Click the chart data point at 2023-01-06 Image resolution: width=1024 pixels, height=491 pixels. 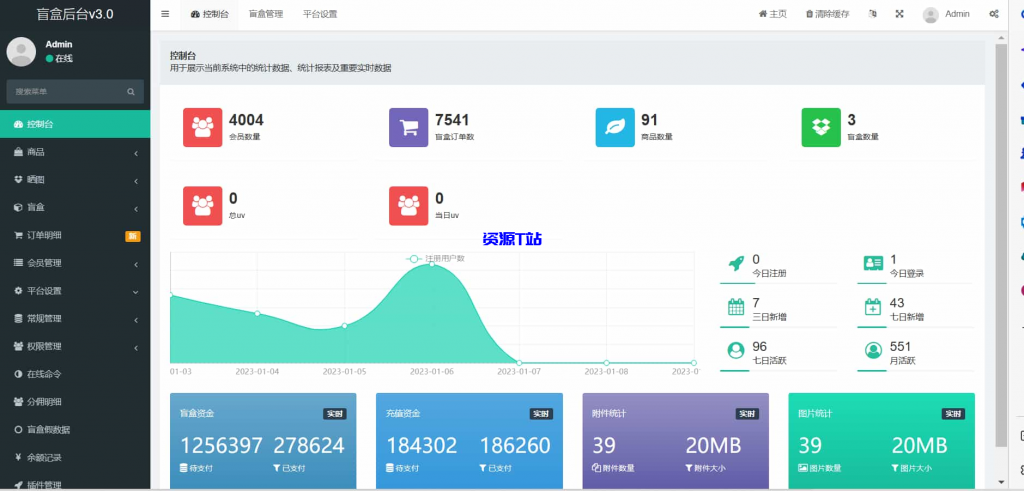click(432, 264)
